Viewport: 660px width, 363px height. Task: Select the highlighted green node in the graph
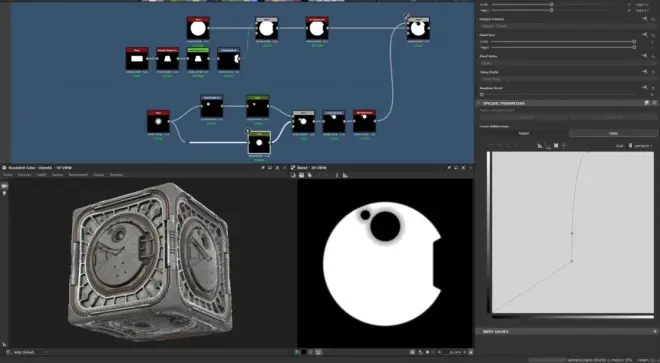click(x=259, y=142)
